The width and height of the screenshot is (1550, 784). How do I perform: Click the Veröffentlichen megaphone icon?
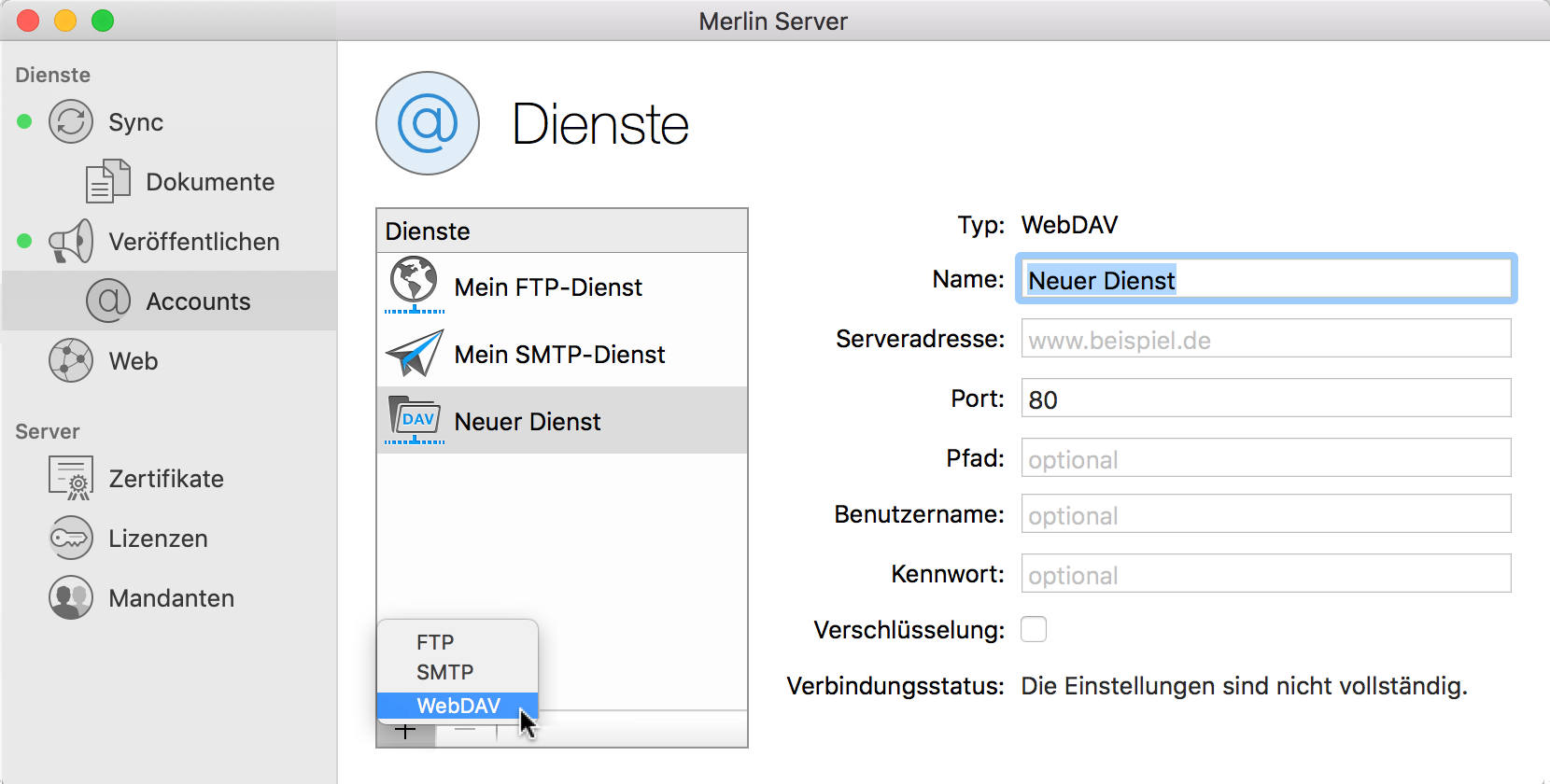(71, 242)
